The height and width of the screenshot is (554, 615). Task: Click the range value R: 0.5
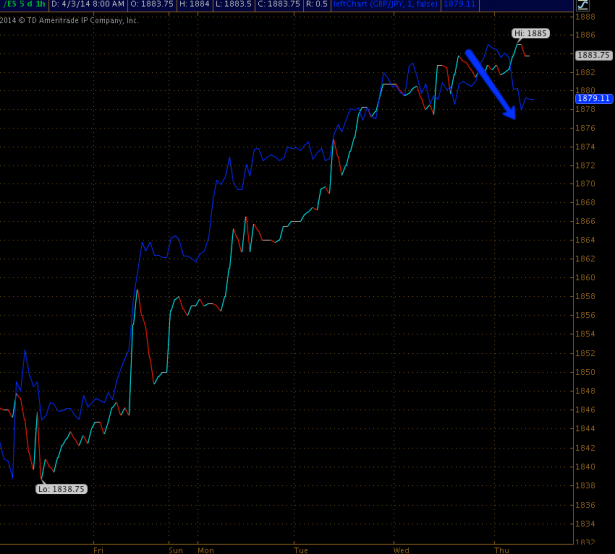click(317, 5)
